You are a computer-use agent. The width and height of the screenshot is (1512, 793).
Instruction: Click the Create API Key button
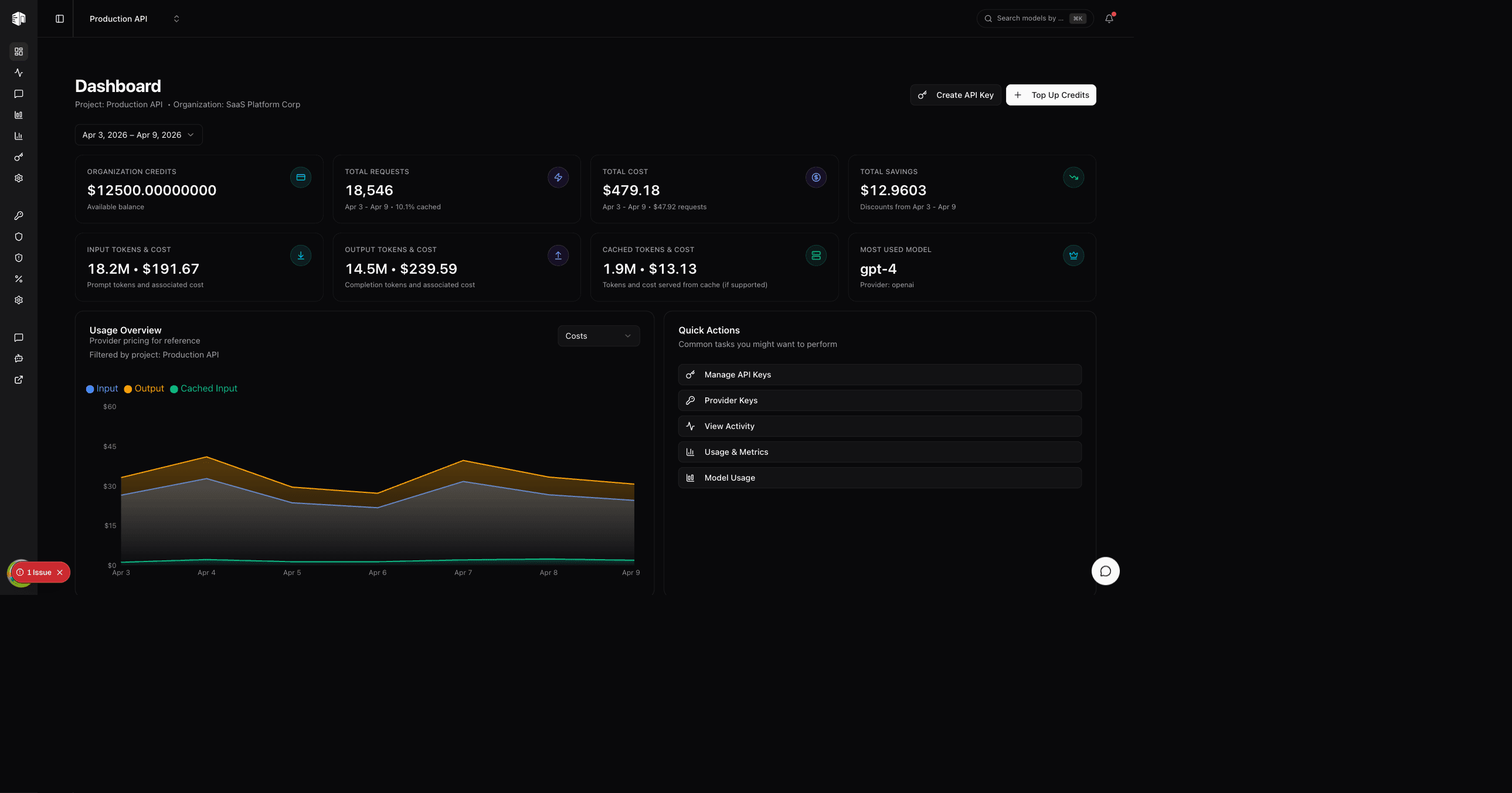click(x=955, y=94)
